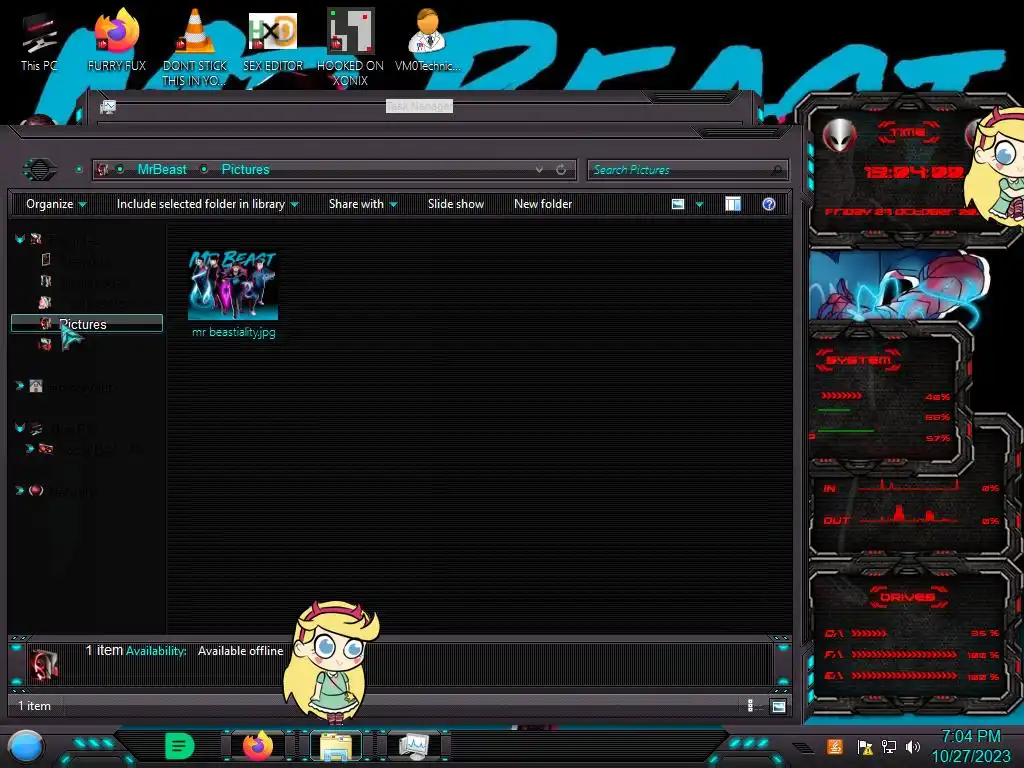
Task: Open the Share with dropdown
Action: (x=363, y=204)
